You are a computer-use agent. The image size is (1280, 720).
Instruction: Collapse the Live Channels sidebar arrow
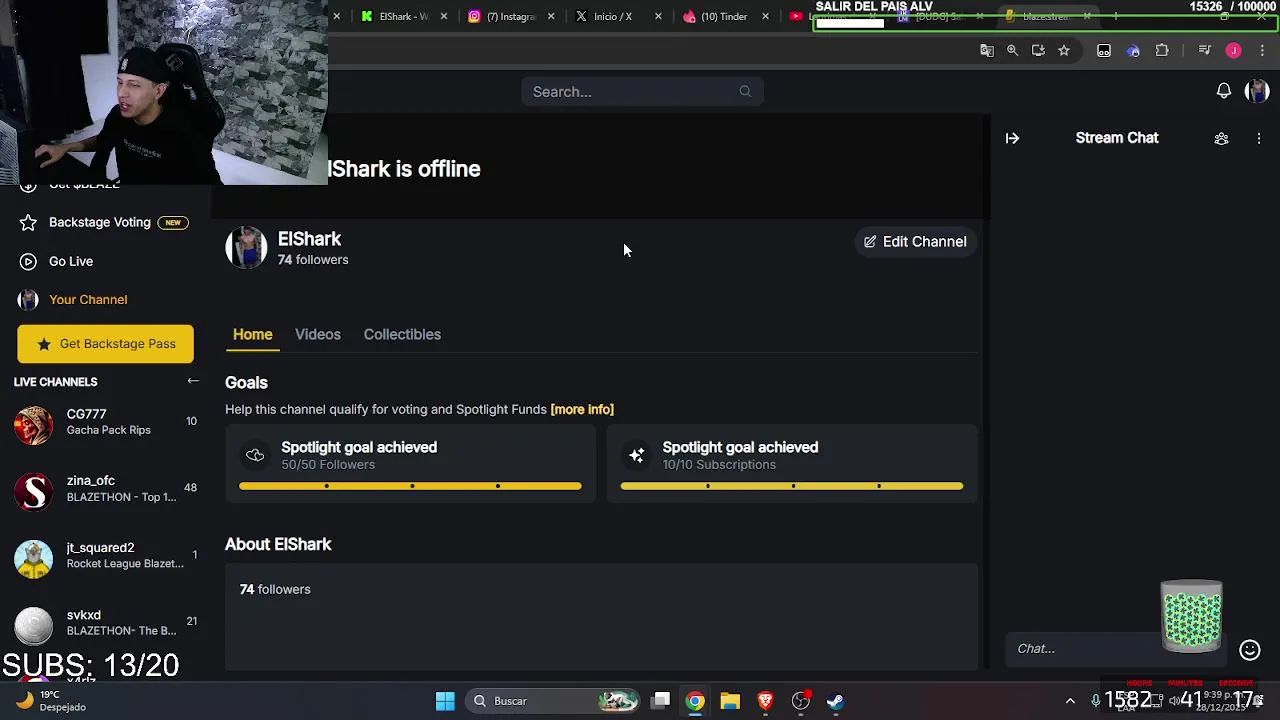(x=193, y=381)
